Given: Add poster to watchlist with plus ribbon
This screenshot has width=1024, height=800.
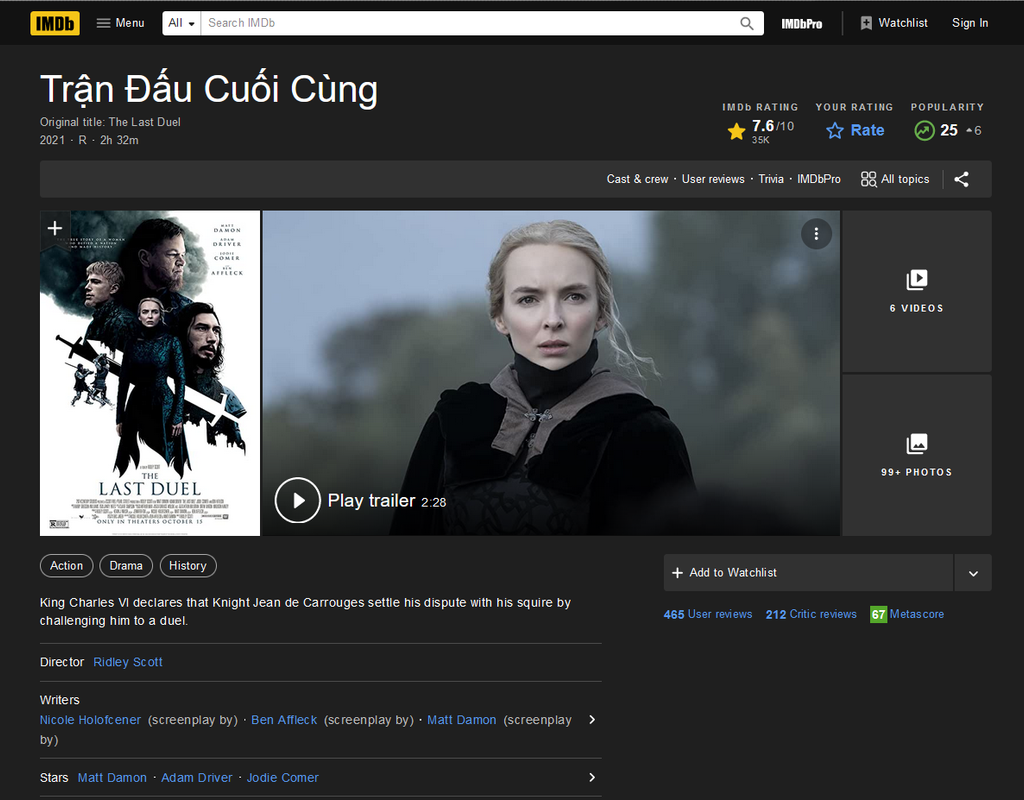Looking at the screenshot, I should [x=55, y=228].
